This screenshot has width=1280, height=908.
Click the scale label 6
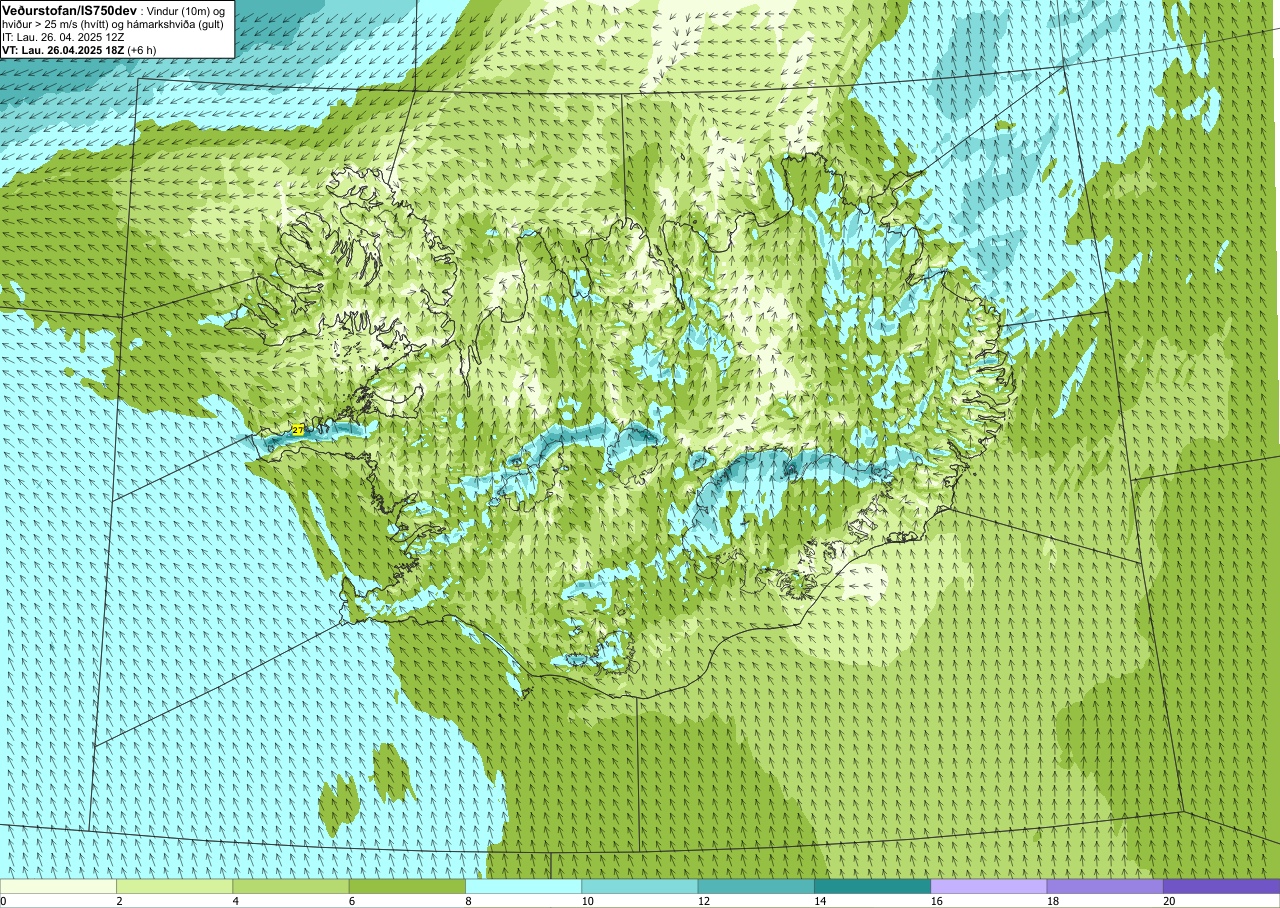[x=350, y=901]
